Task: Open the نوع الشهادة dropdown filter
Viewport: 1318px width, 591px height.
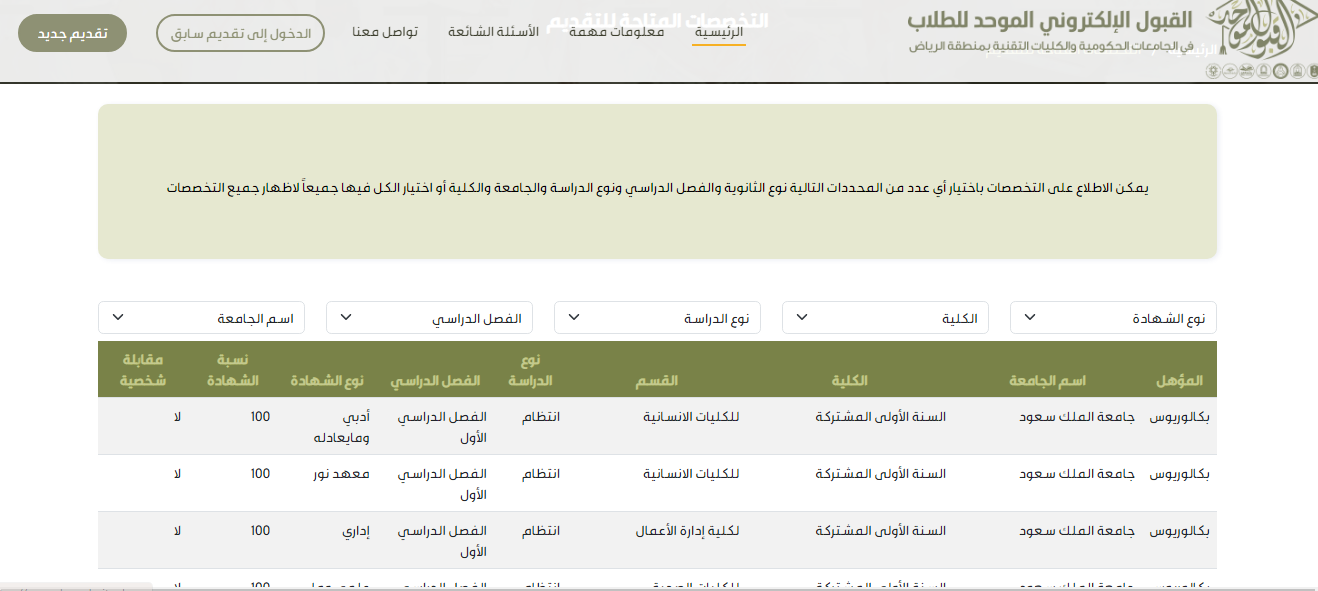Action: [1113, 318]
